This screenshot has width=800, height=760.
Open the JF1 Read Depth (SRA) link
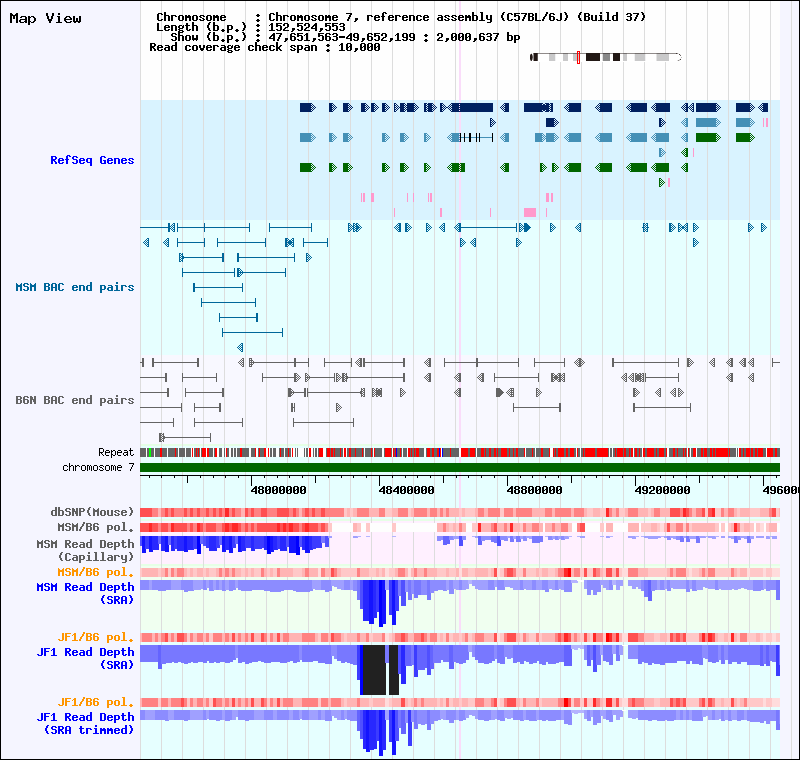[85, 658]
